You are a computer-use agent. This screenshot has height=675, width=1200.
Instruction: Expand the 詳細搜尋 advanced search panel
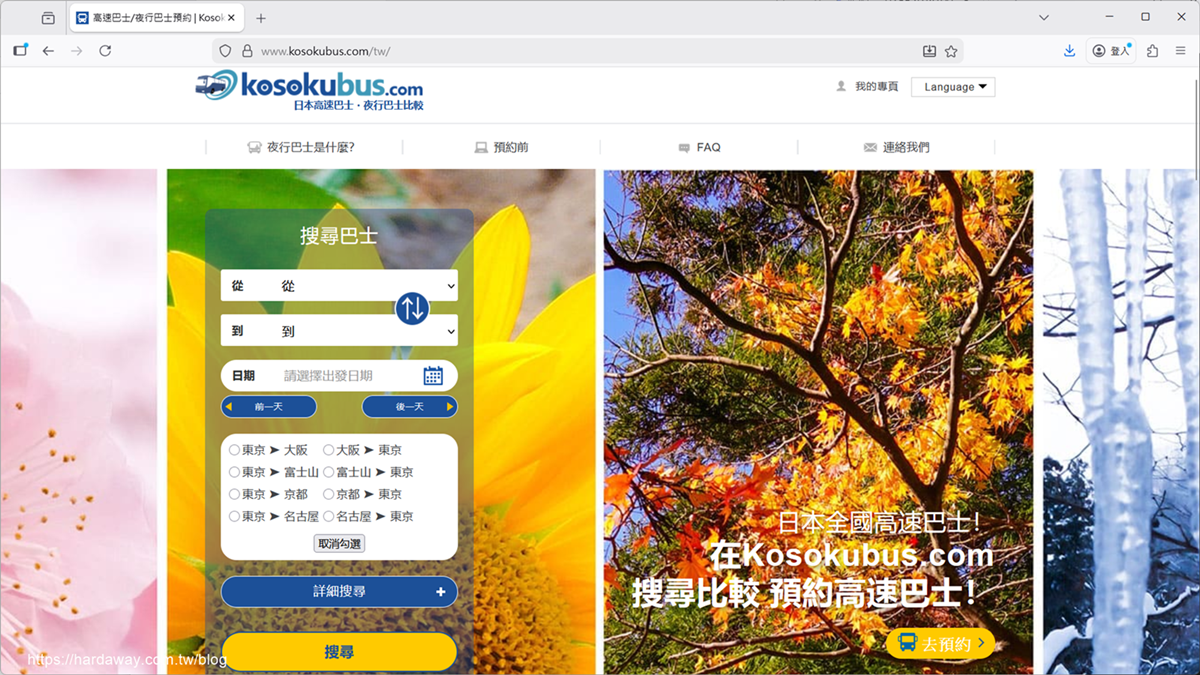pyautogui.click(x=339, y=592)
